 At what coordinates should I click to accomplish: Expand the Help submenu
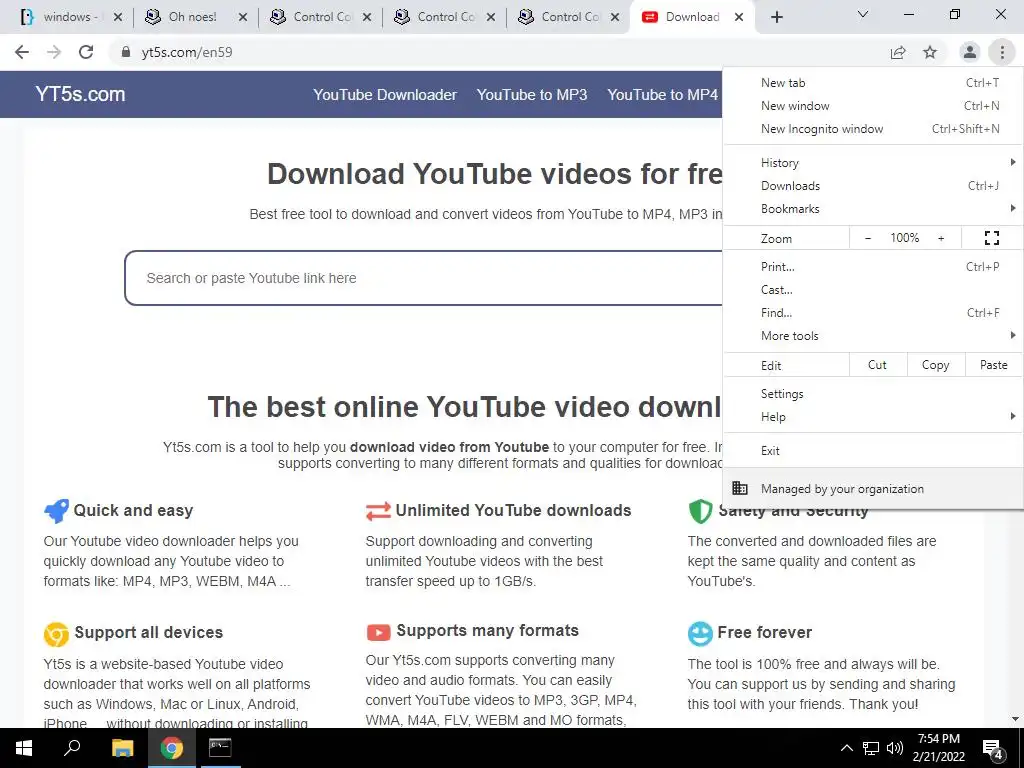[872, 417]
